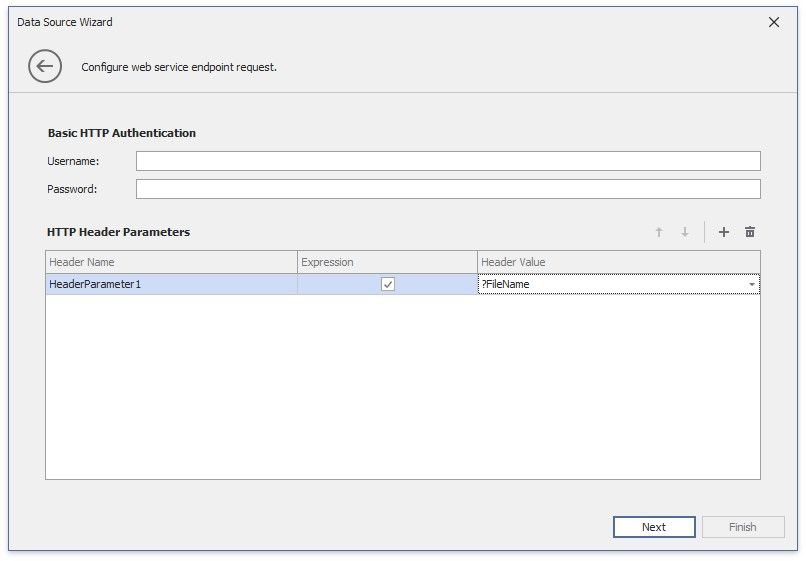Click the Header Value column header

[x=618, y=262]
